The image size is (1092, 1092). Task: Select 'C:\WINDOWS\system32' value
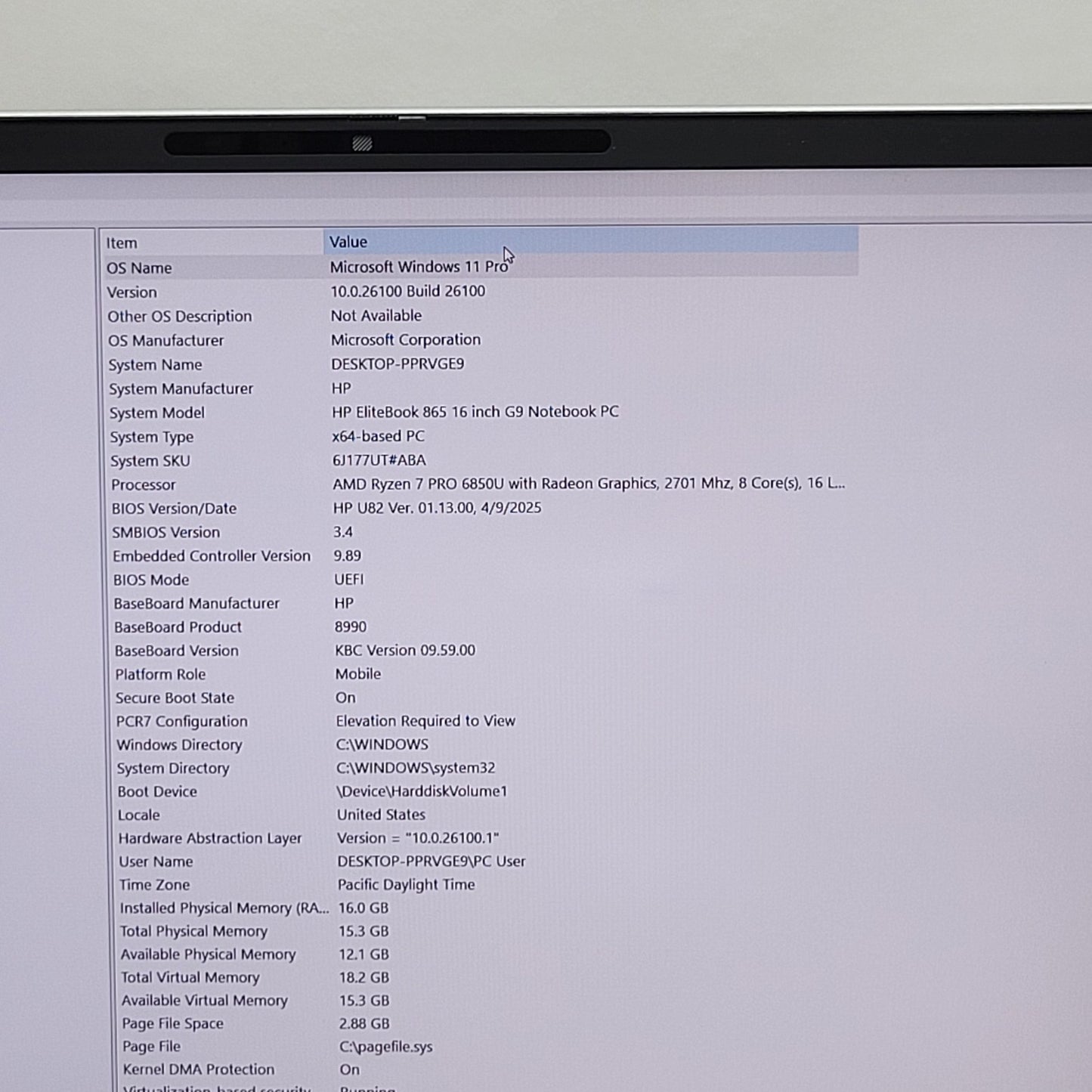416,768
